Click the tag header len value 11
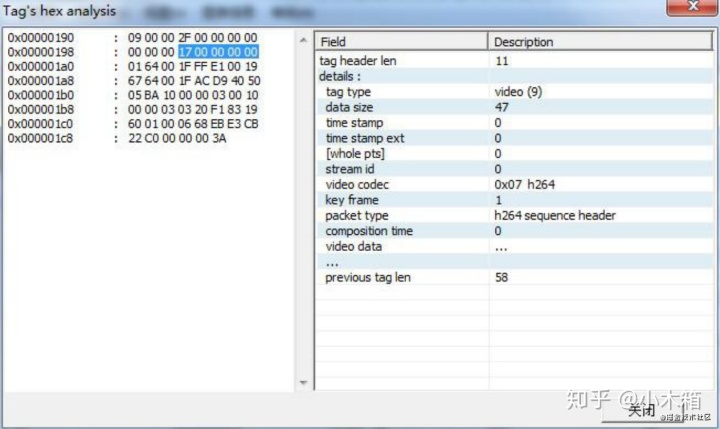Image resolution: width=720 pixels, height=429 pixels. 502,61
